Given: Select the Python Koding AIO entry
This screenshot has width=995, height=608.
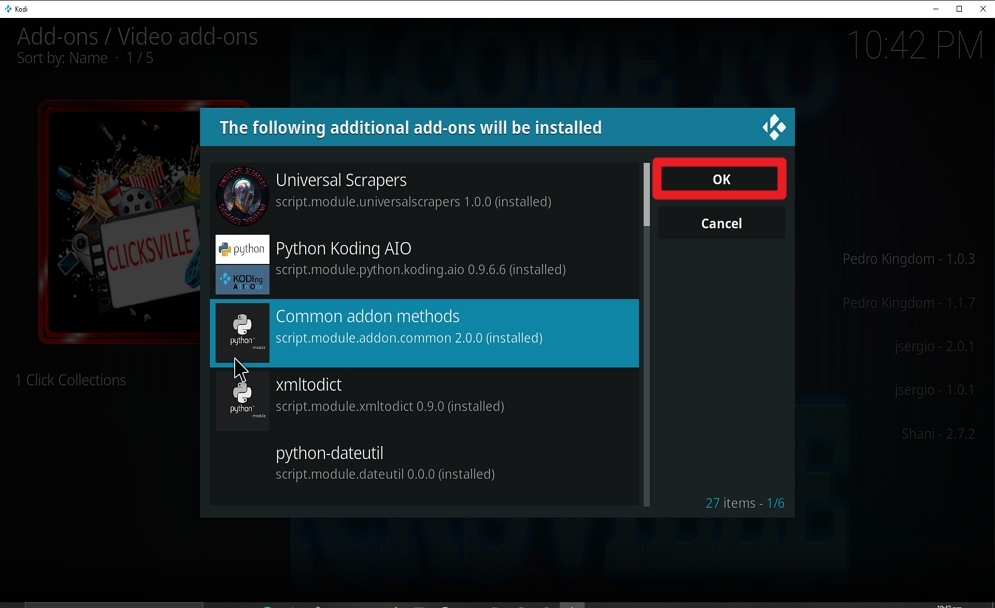Looking at the screenshot, I should pyautogui.click(x=424, y=265).
